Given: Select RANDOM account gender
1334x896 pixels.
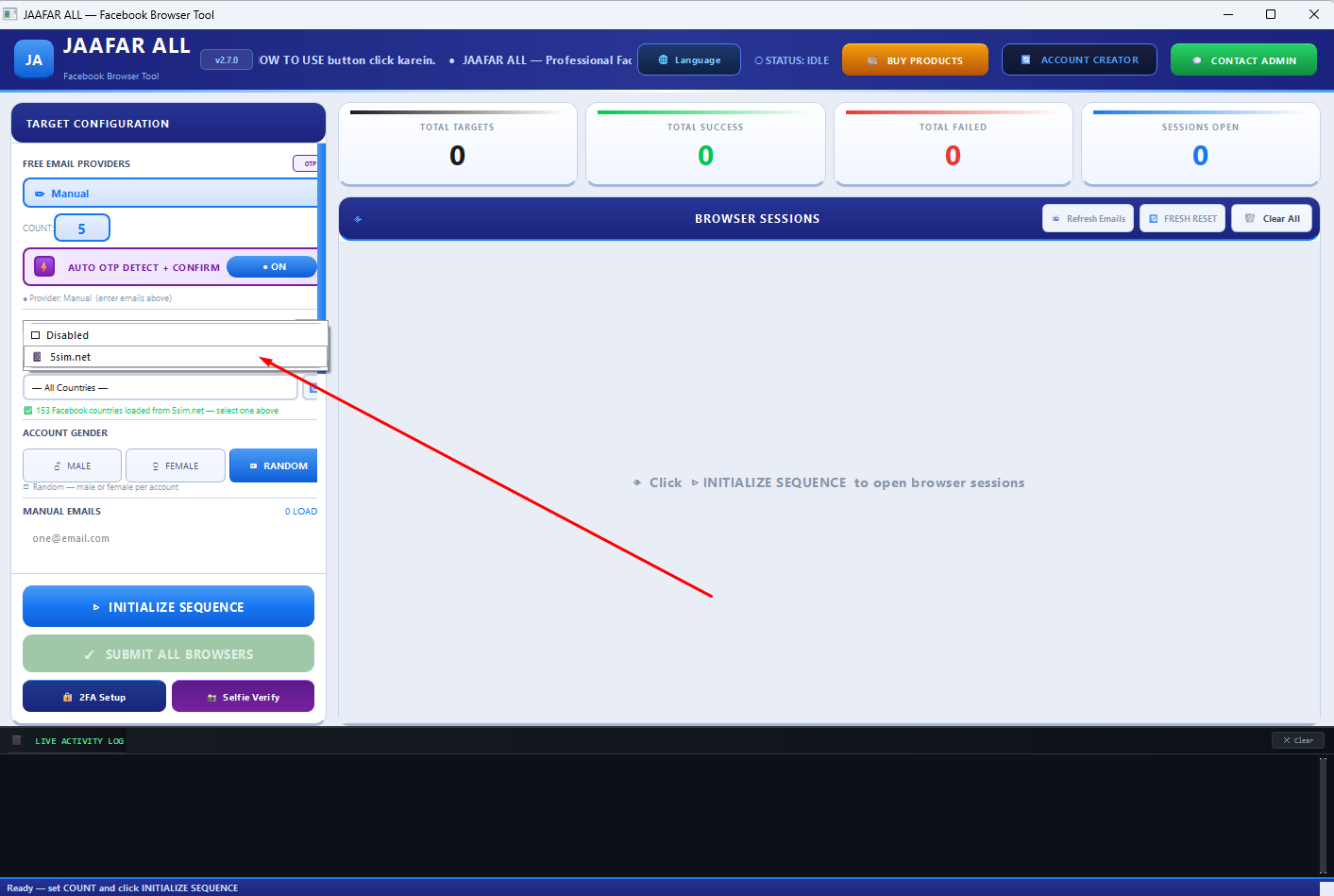Looking at the screenshot, I should tap(274, 465).
